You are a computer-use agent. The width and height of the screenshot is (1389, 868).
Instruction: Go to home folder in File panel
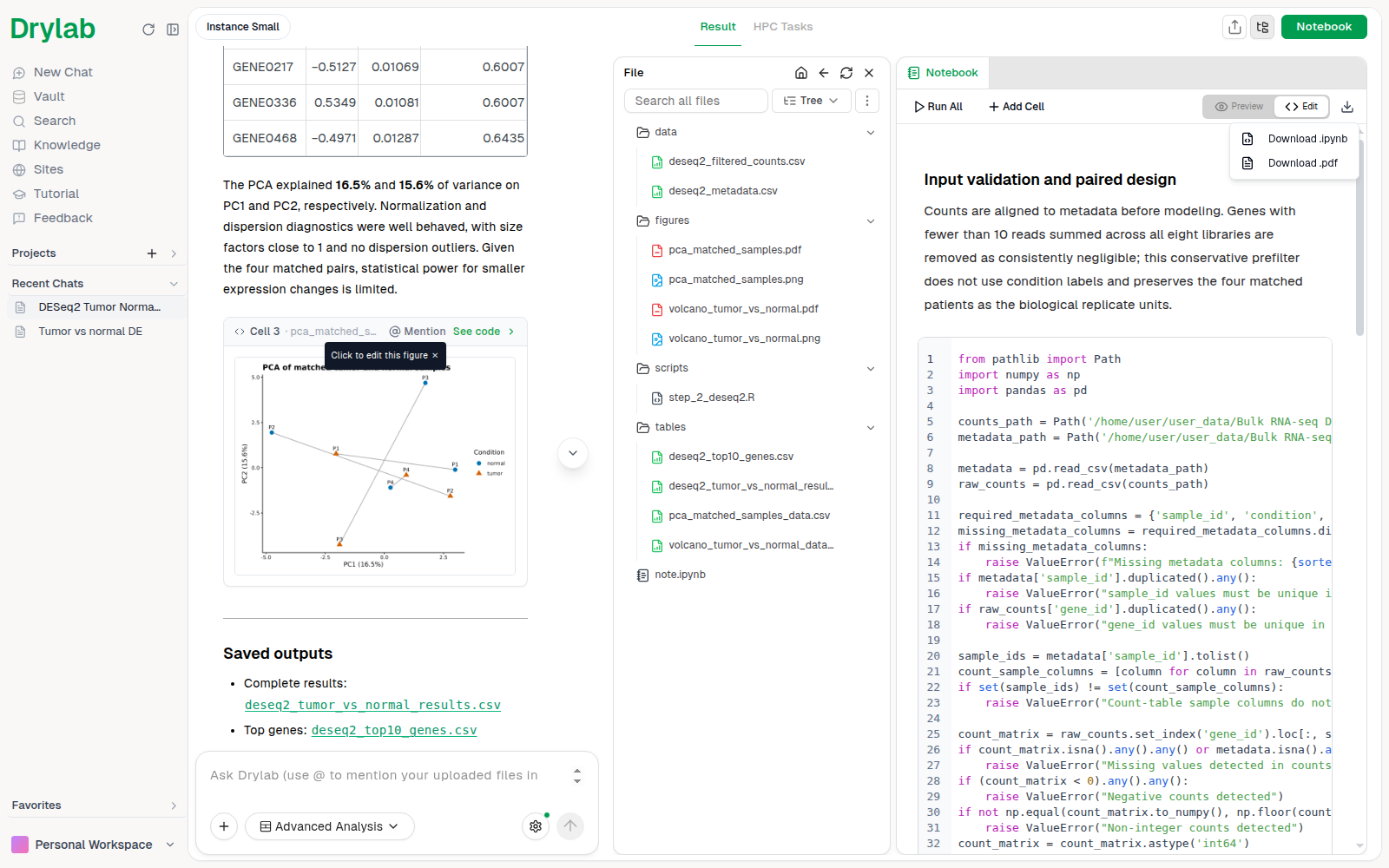[801, 73]
